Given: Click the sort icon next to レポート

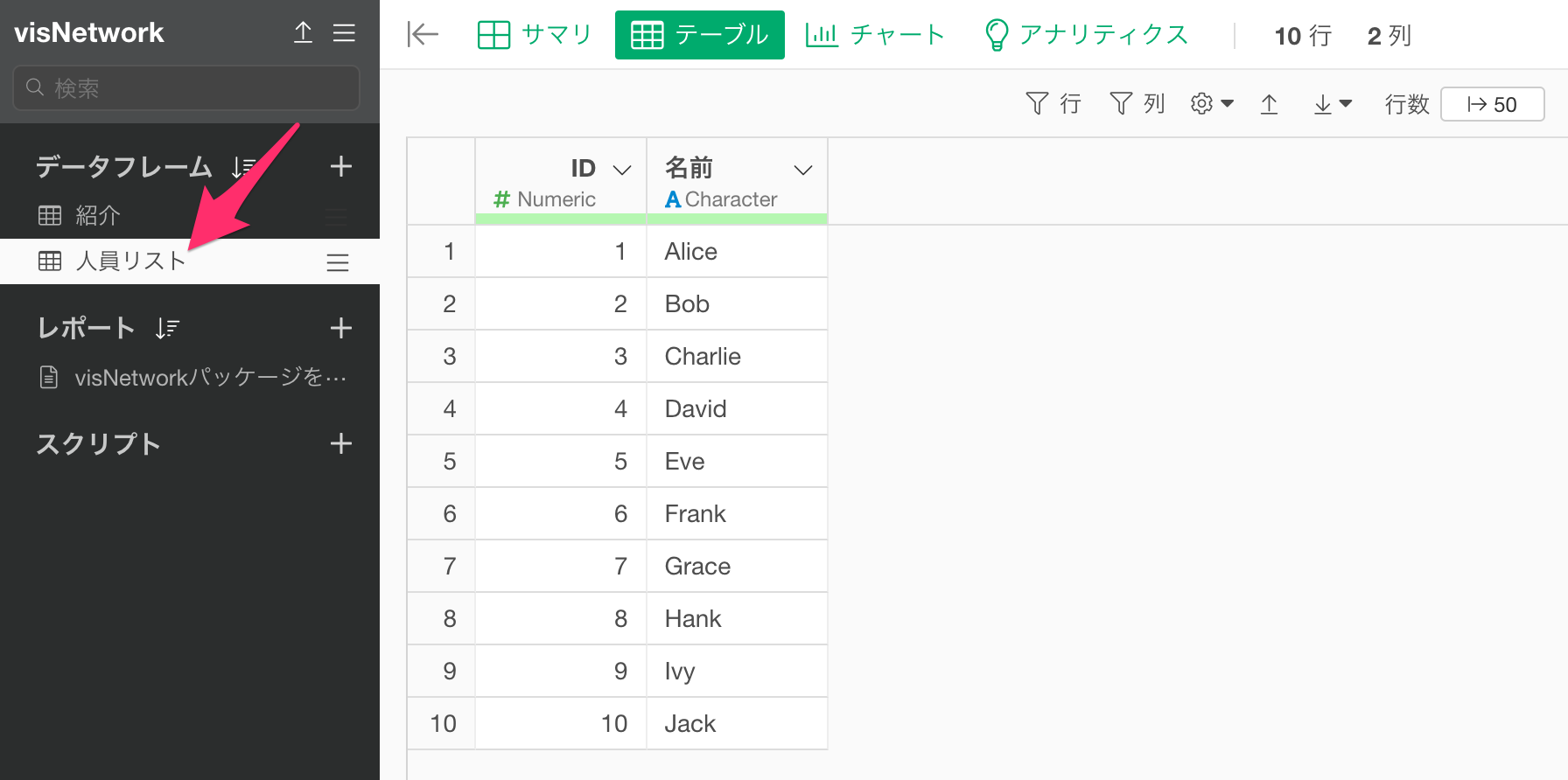Looking at the screenshot, I should point(166,329).
